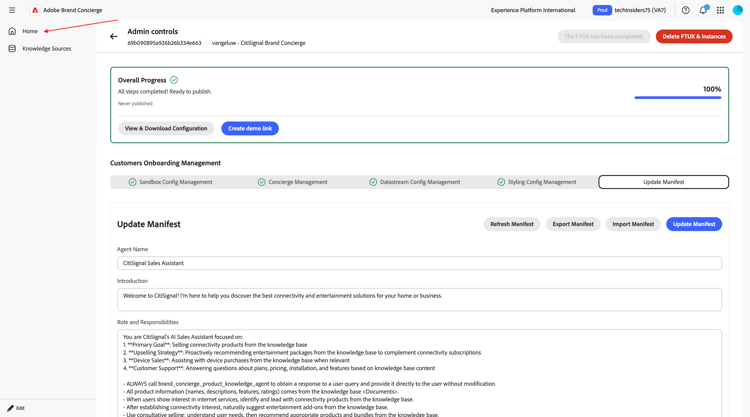The height and width of the screenshot is (417, 750).
Task: Open the app switcher grid
Action: [x=720, y=10]
